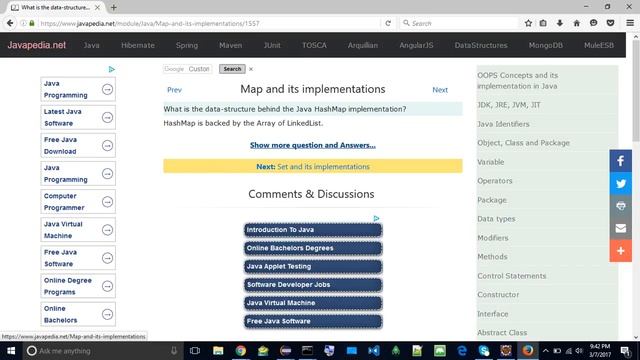The image size is (640, 360).
Task: Open a new browser tab
Action: [x=114, y=7]
